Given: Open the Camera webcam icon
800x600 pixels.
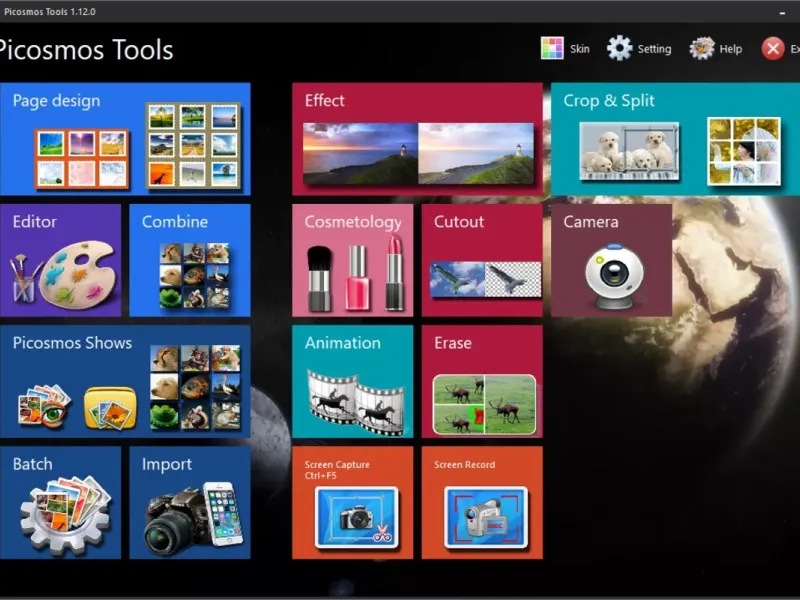Looking at the screenshot, I should [x=614, y=276].
